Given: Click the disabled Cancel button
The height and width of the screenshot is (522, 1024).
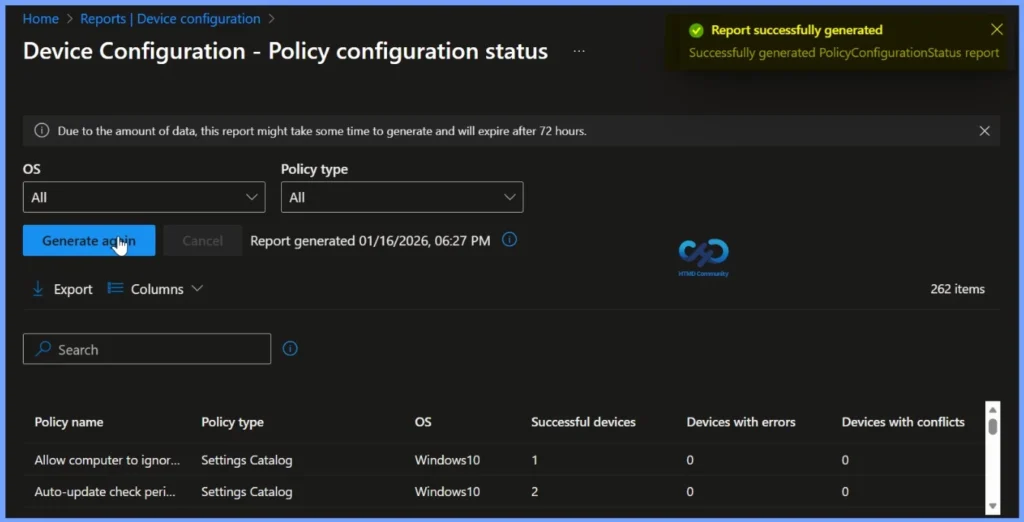Looking at the screenshot, I should [202, 240].
